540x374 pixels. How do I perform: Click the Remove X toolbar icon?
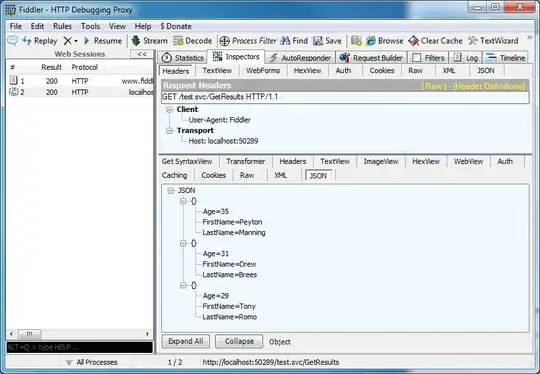tap(68, 41)
